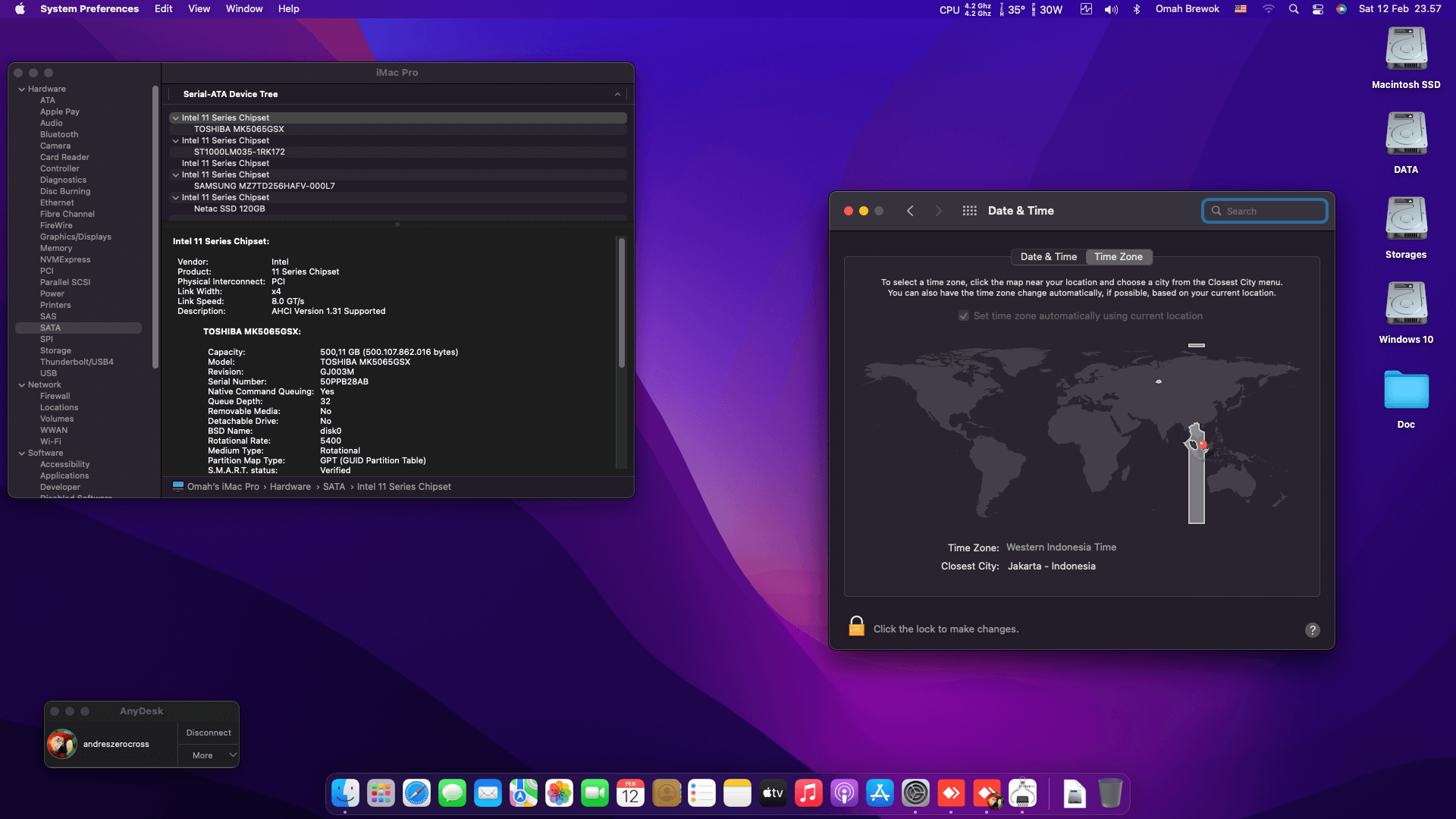Viewport: 1456px width, 819px height.
Task: Click the Bluetooth icon in the menu bar
Action: (1136, 9)
